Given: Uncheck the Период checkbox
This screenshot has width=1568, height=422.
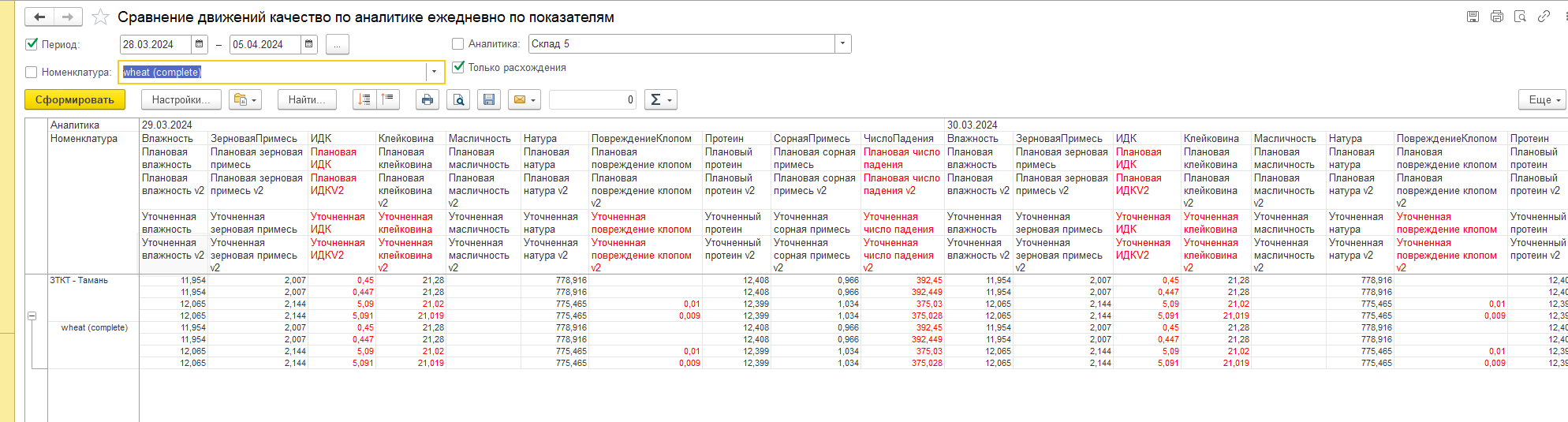Looking at the screenshot, I should tap(32, 44).
